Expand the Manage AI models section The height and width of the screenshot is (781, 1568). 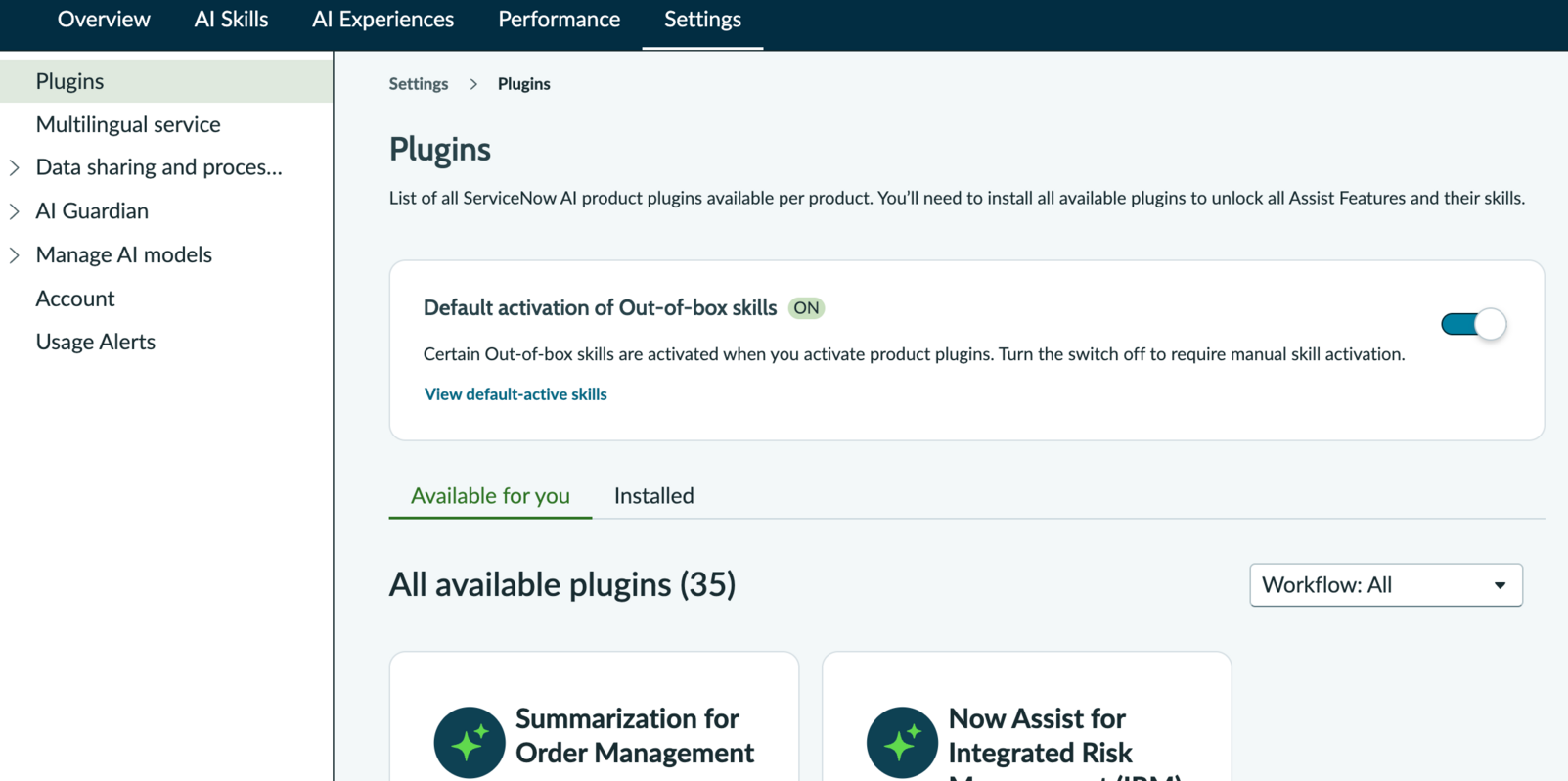pyautogui.click(x=15, y=255)
